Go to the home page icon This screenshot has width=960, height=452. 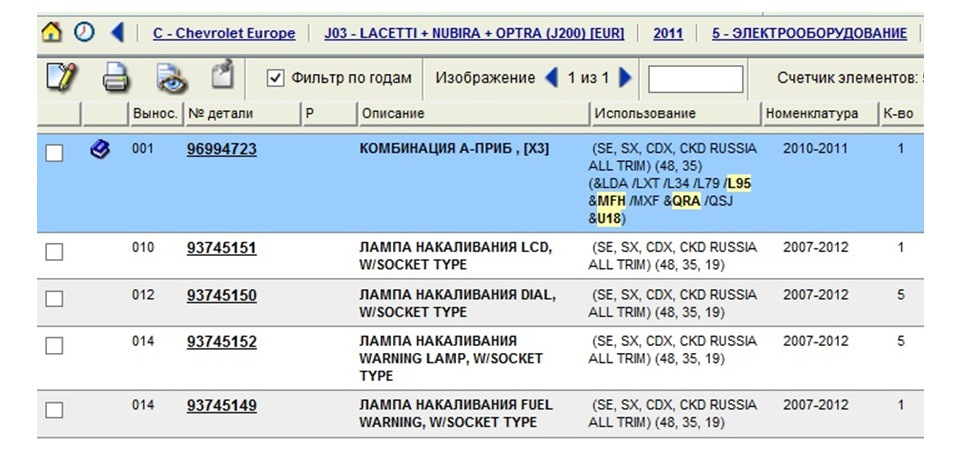[x=51, y=32]
